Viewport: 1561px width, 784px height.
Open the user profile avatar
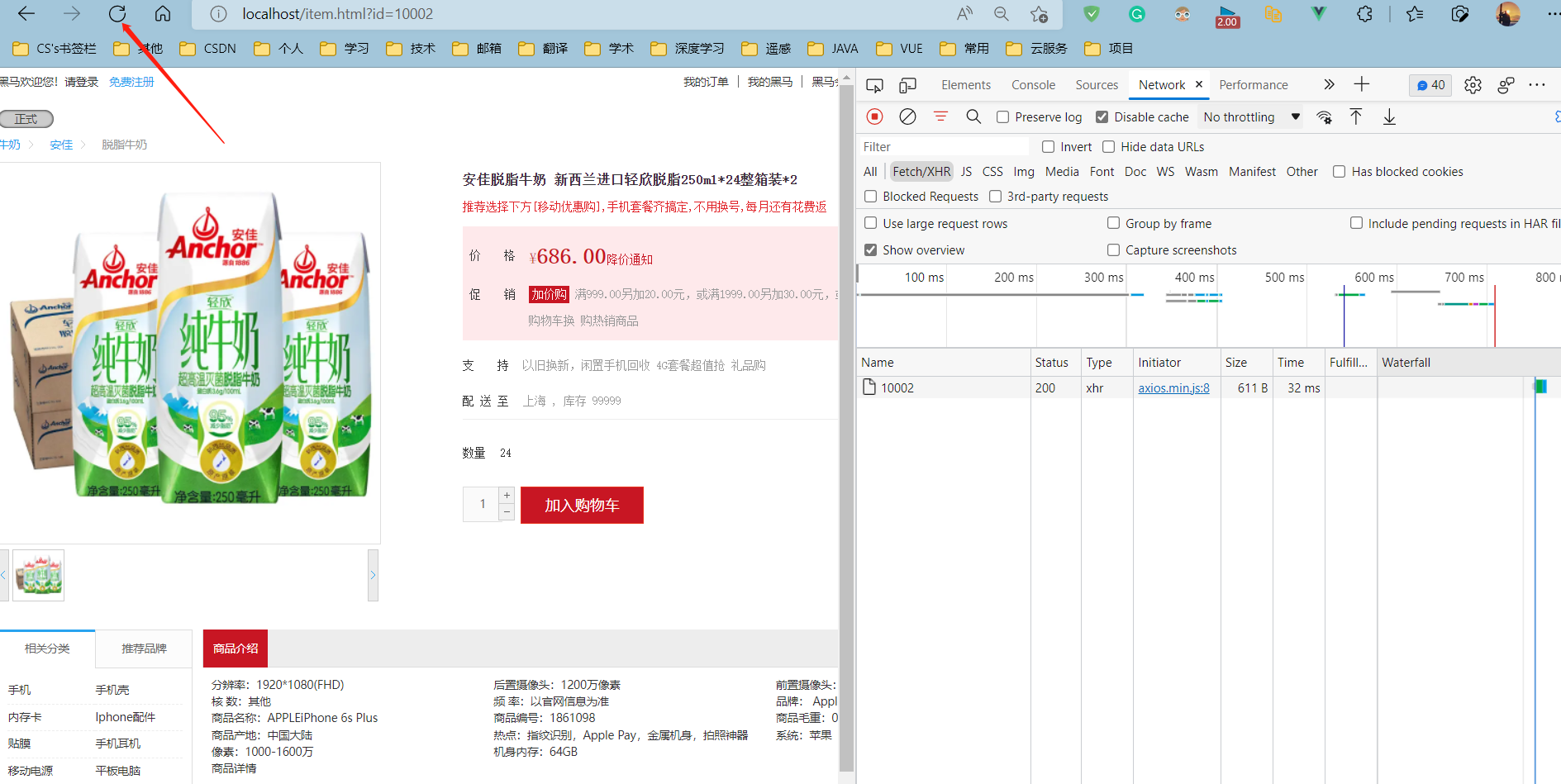(x=1507, y=14)
